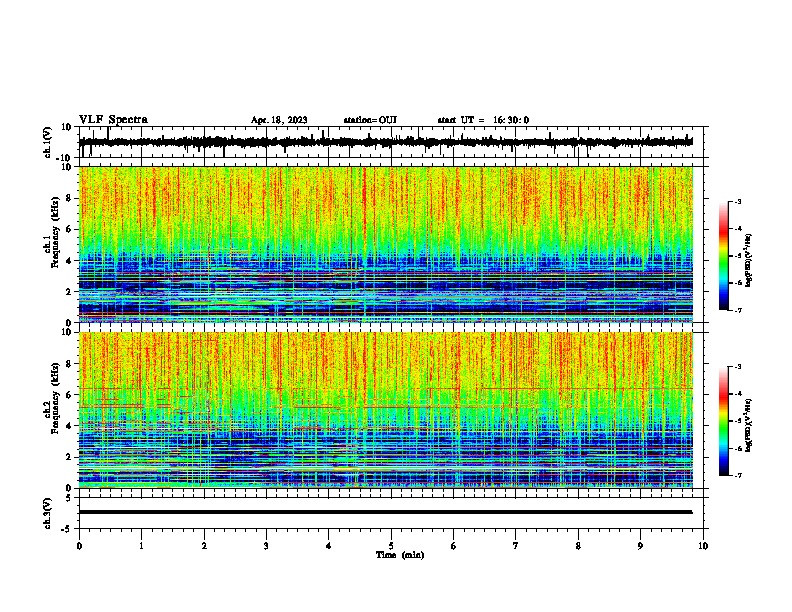
Task: Click the ch.1 color bar log(PSD) units label
Action: click(749, 260)
